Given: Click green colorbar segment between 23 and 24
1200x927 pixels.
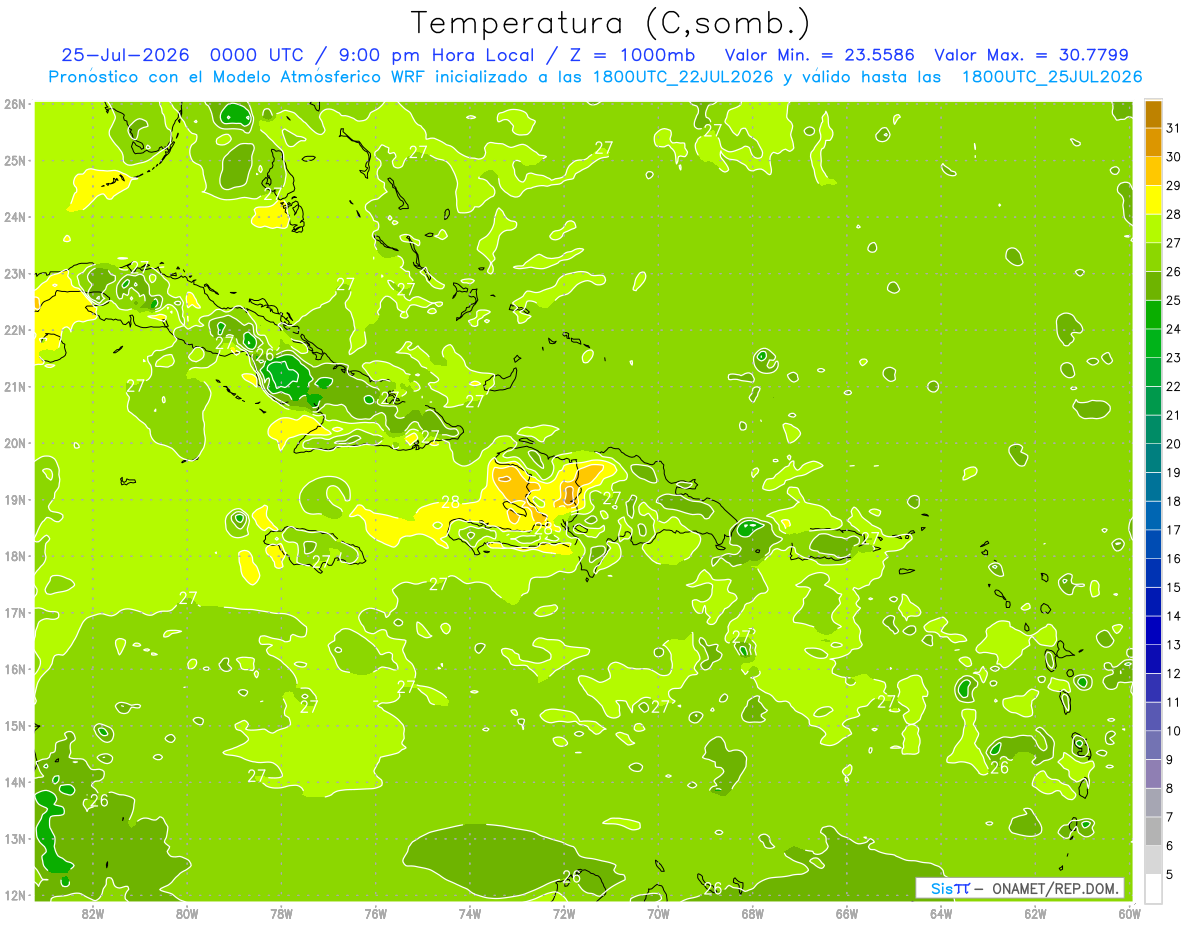Looking at the screenshot, I should (x=1153, y=343).
